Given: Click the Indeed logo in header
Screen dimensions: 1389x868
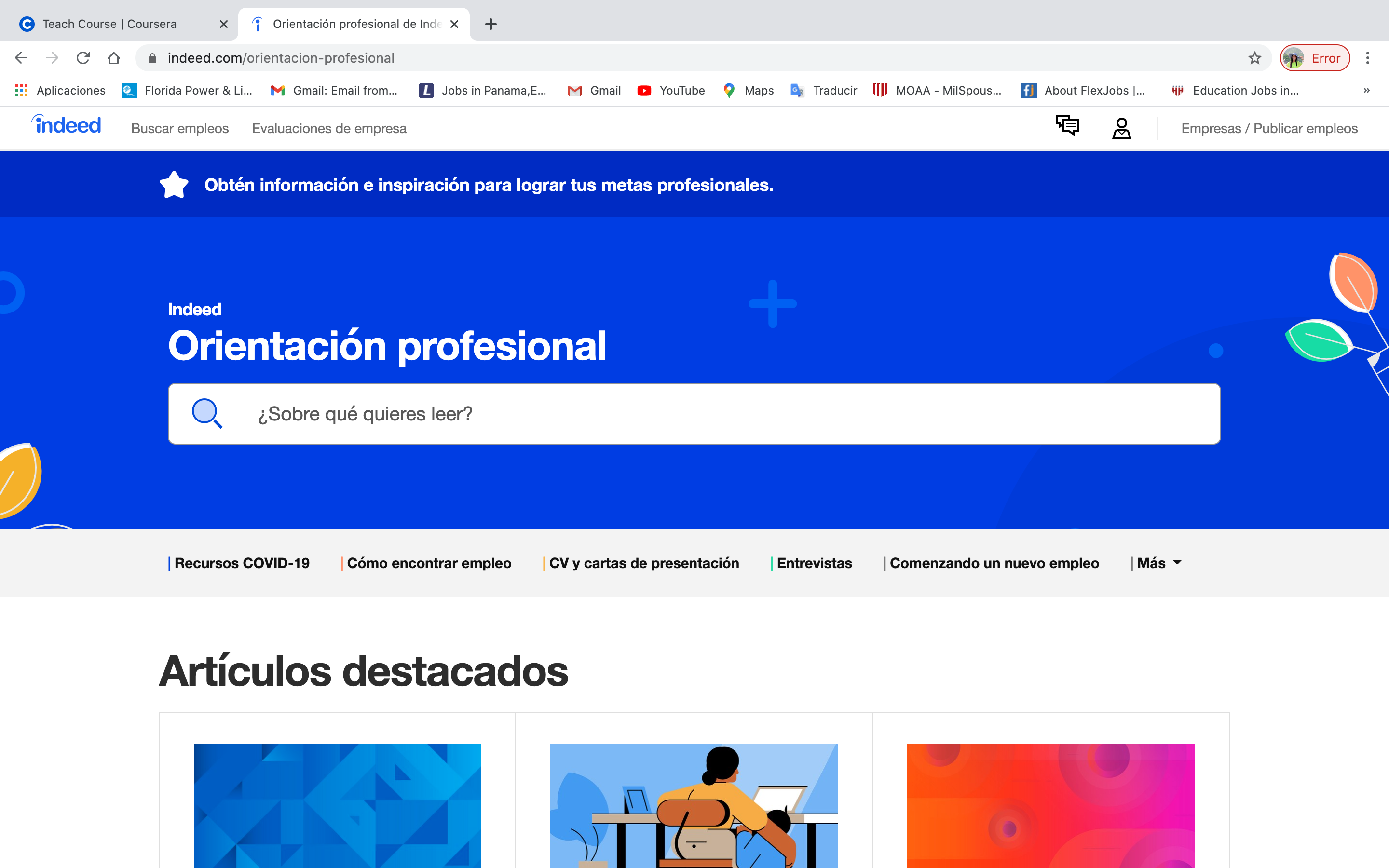Looking at the screenshot, I should (66, 125).
